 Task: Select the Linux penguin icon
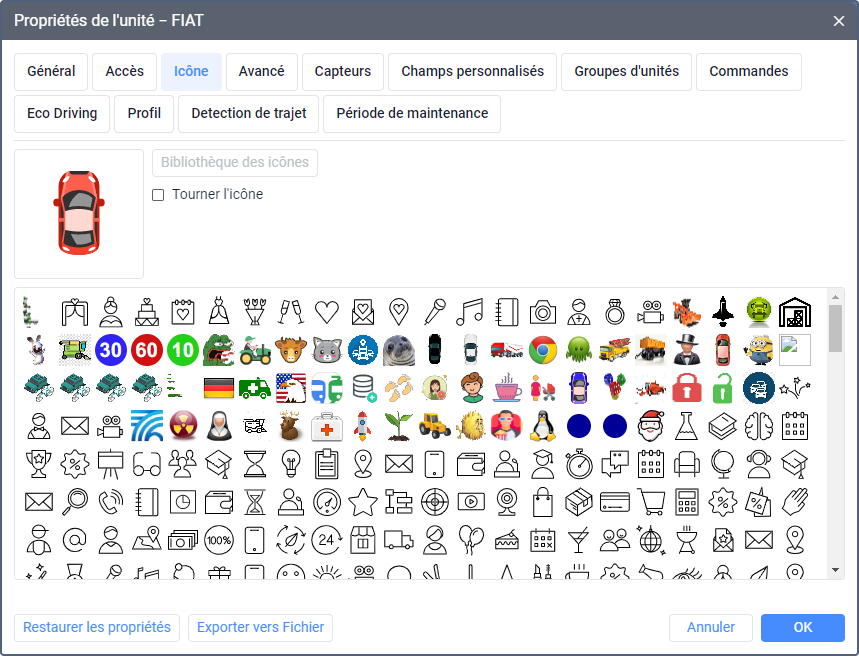543,426
